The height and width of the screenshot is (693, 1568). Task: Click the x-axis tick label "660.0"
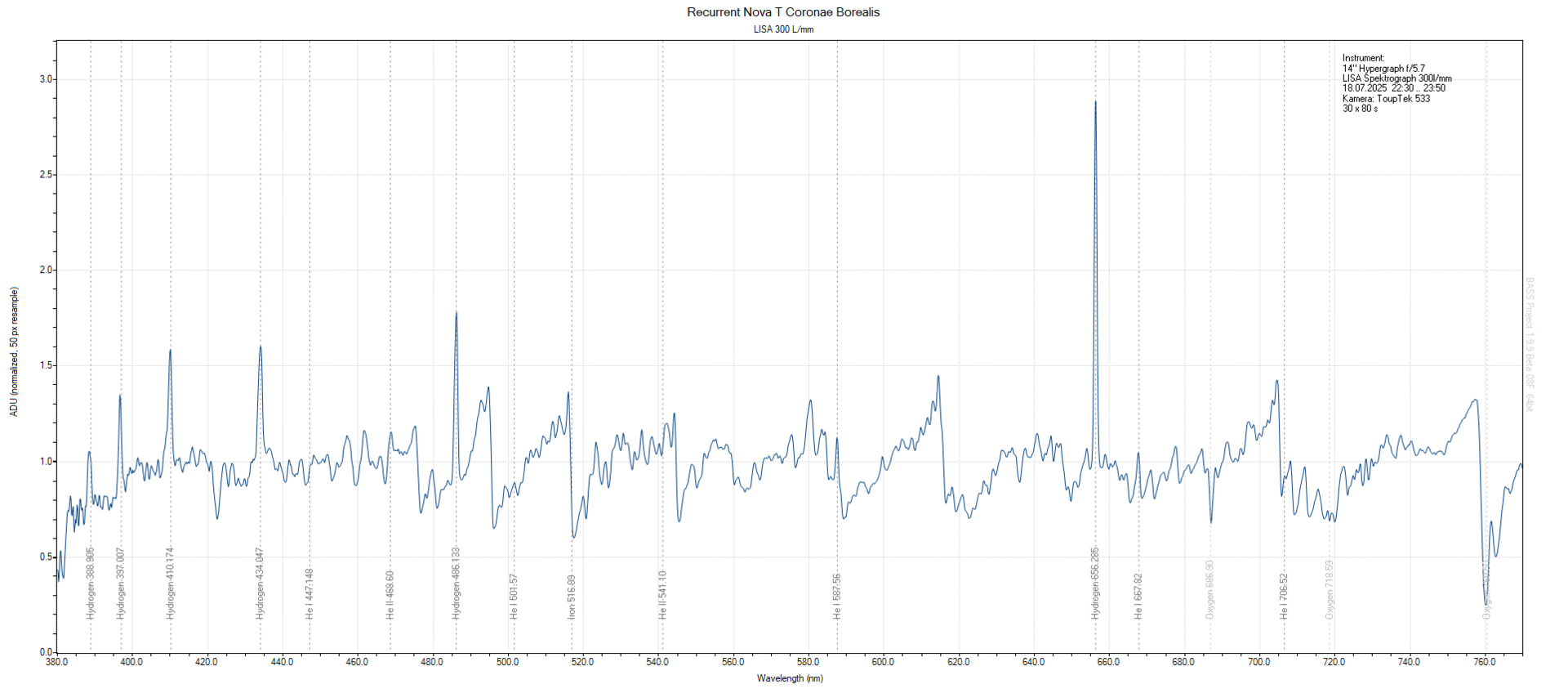[1108, 662]
